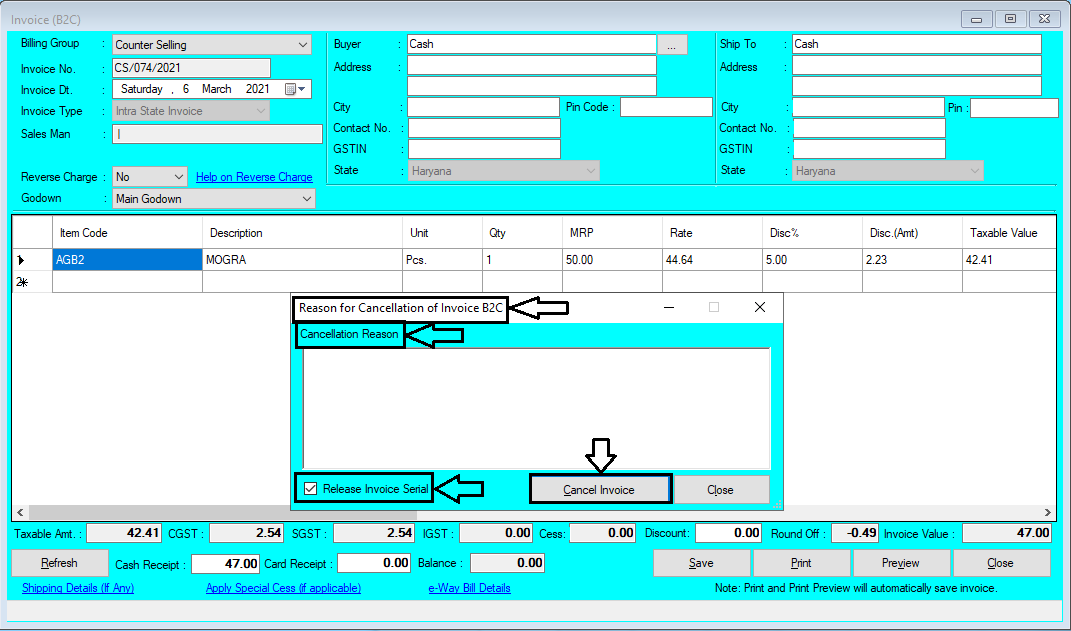
Task: Open the Invoice date calendar picker
Action: pyautogui.click(x=296, y=88)
